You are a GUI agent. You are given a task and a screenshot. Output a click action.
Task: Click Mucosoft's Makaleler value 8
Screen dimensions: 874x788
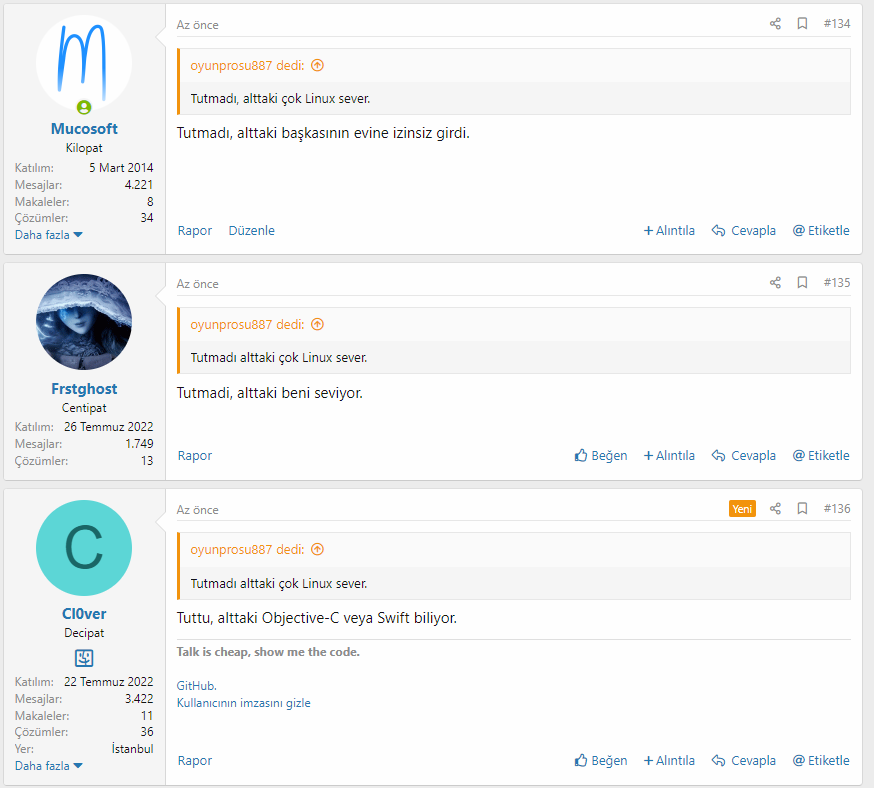[150, 201]
